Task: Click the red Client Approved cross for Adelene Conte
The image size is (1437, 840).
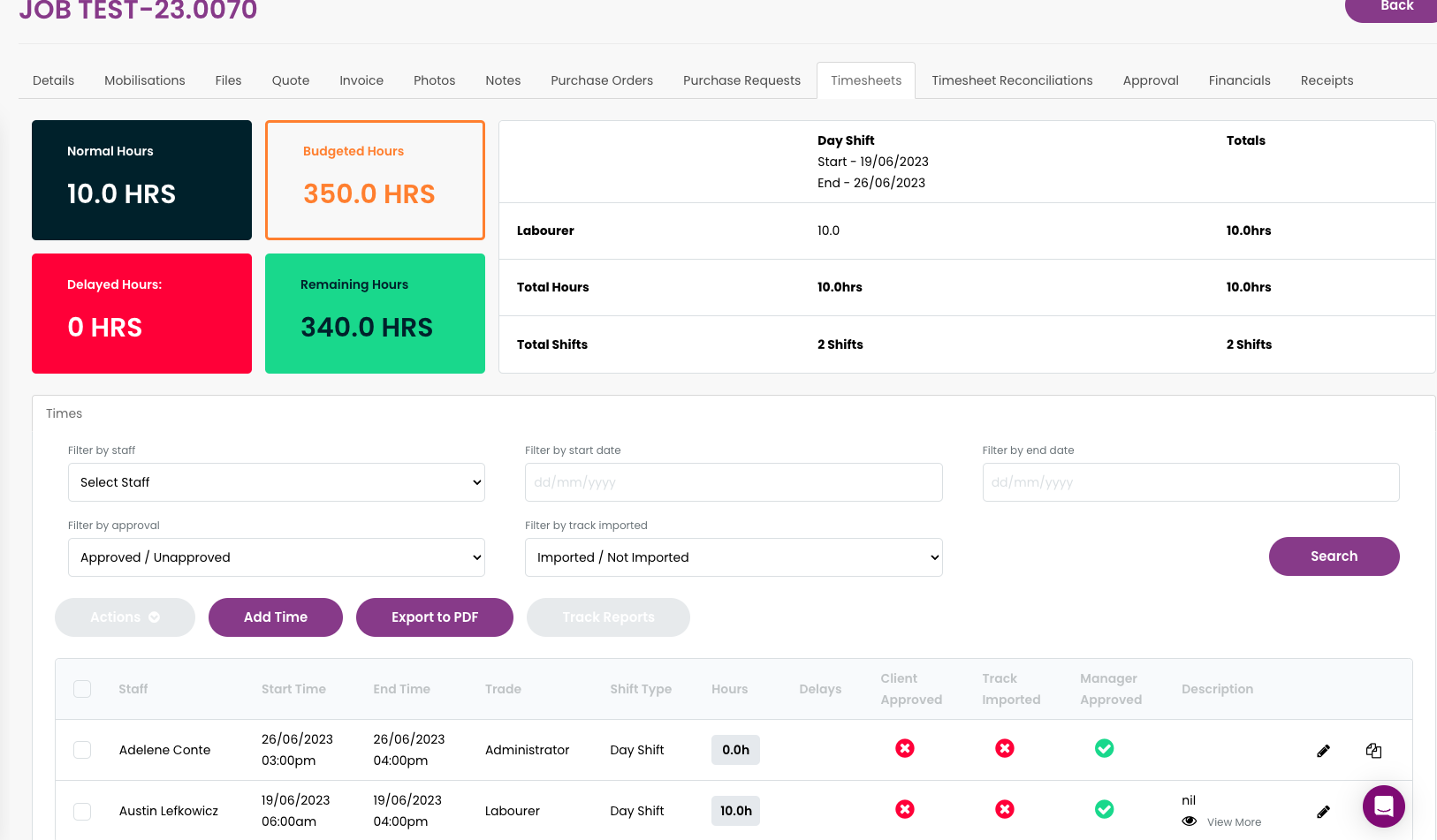Action: [904, 748]
